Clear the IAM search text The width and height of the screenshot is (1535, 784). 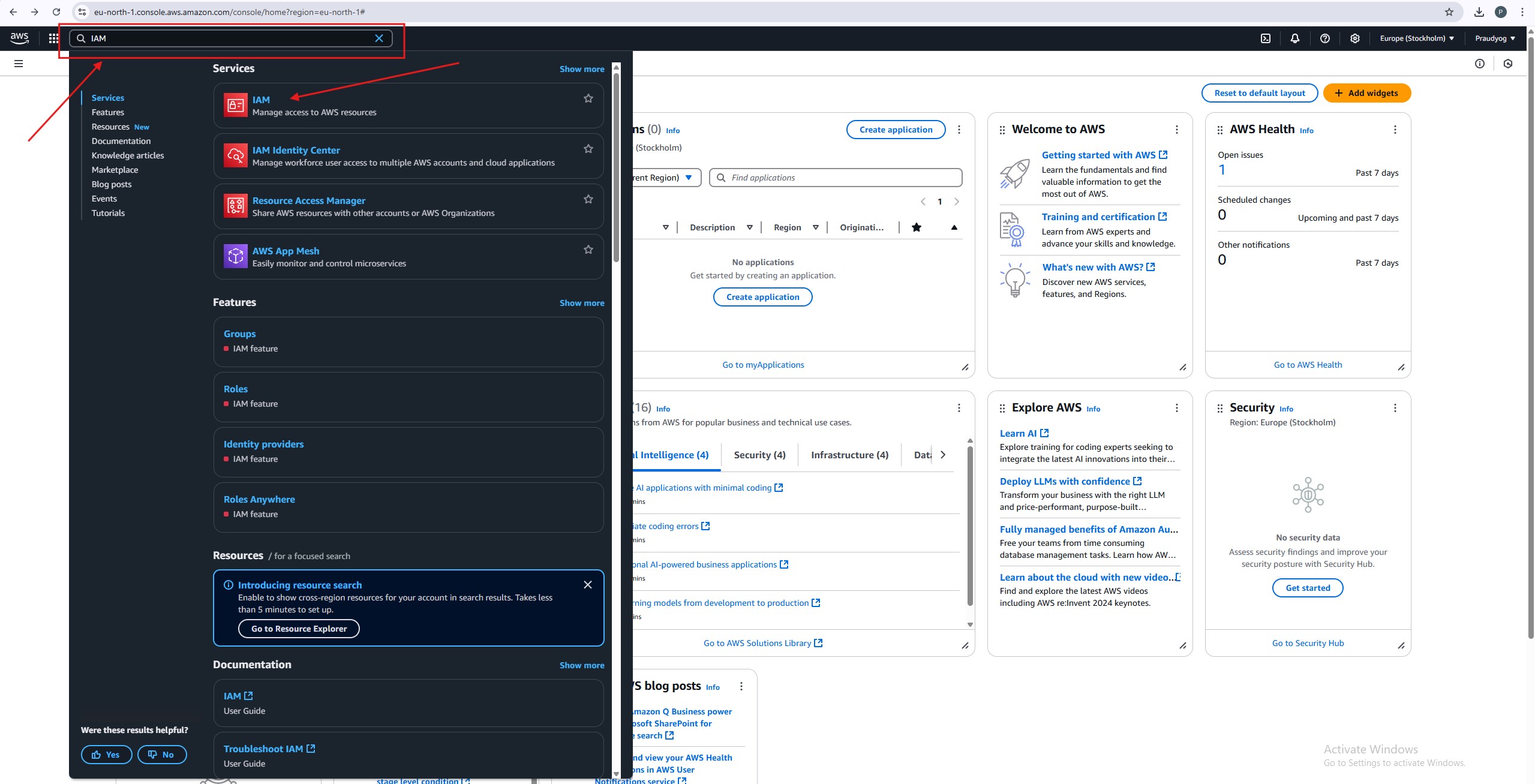tap(379, 38)
